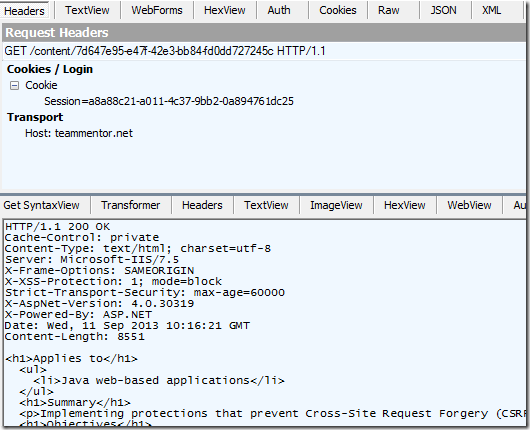Click the Transport group heading
The image size is (530, 430).
click(x=35, y=117)
